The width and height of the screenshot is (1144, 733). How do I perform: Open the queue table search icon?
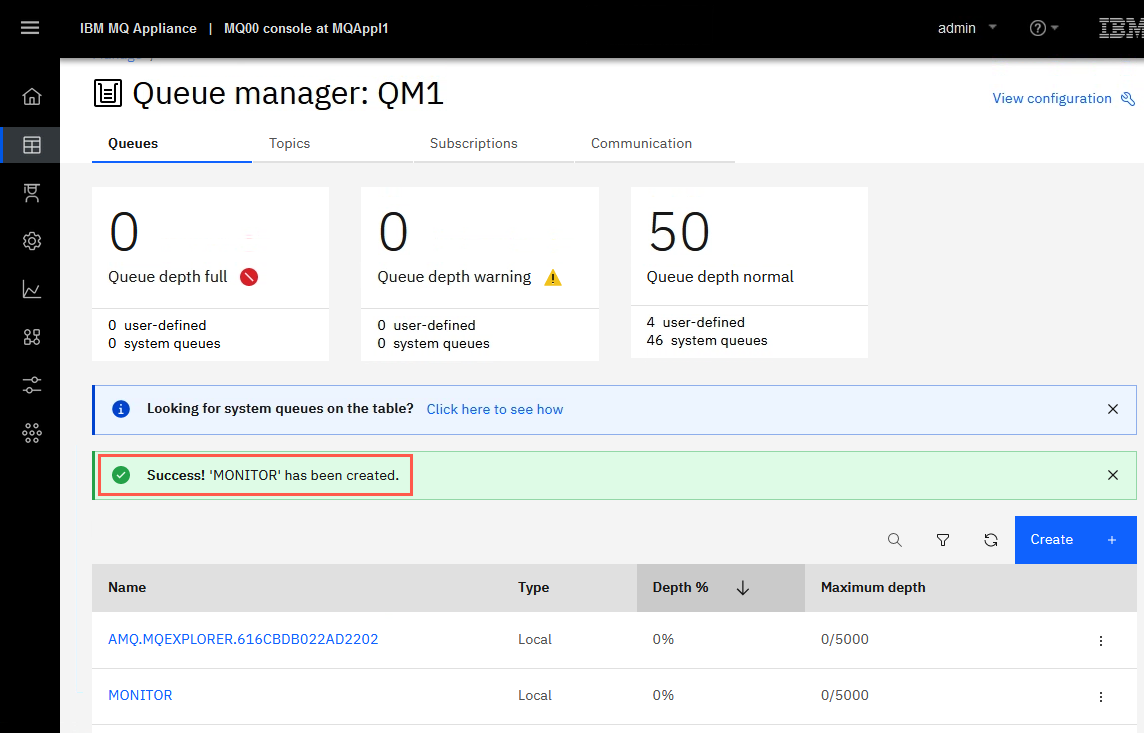click(894, 540)
